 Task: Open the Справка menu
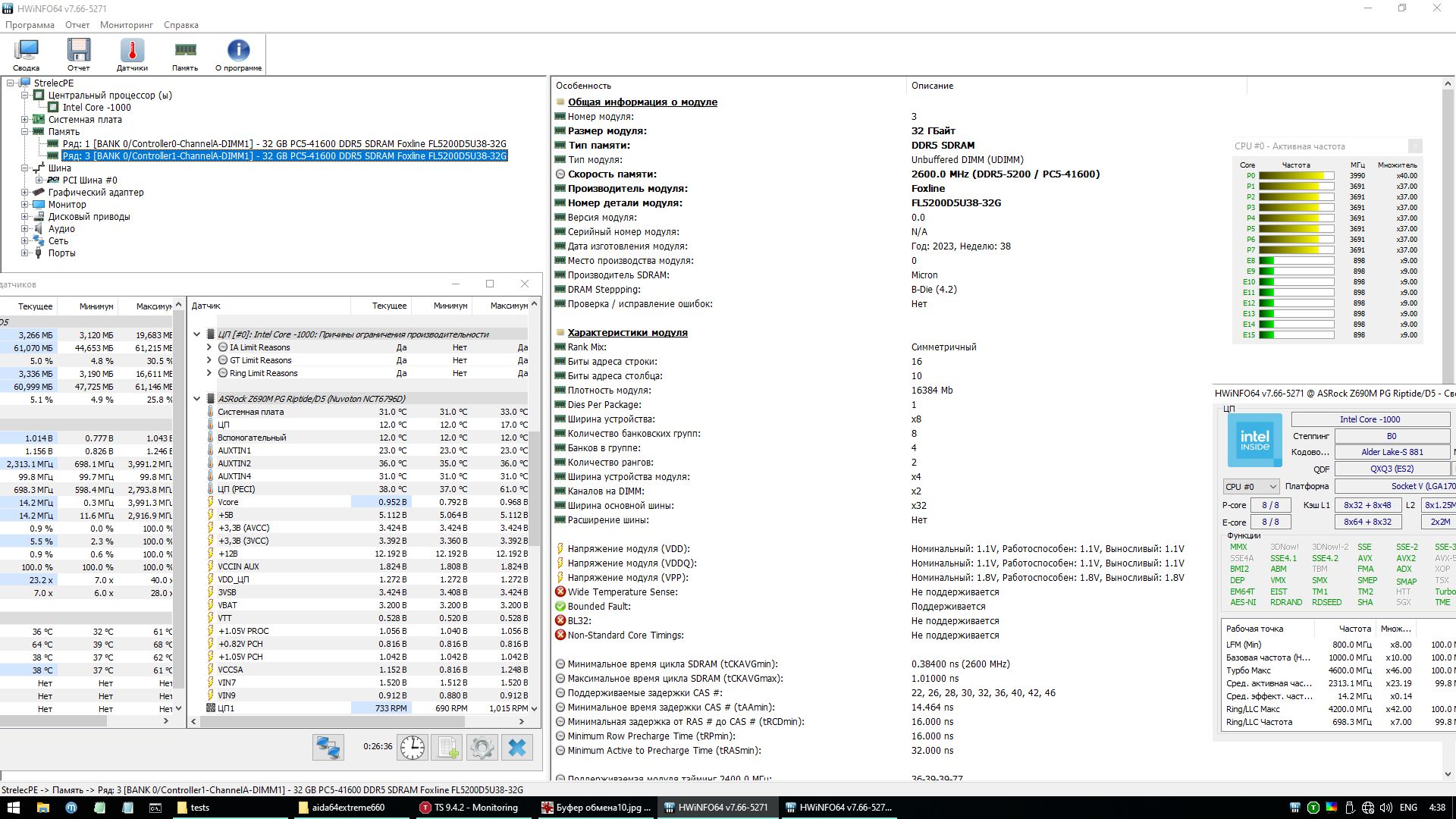[180, 25]
